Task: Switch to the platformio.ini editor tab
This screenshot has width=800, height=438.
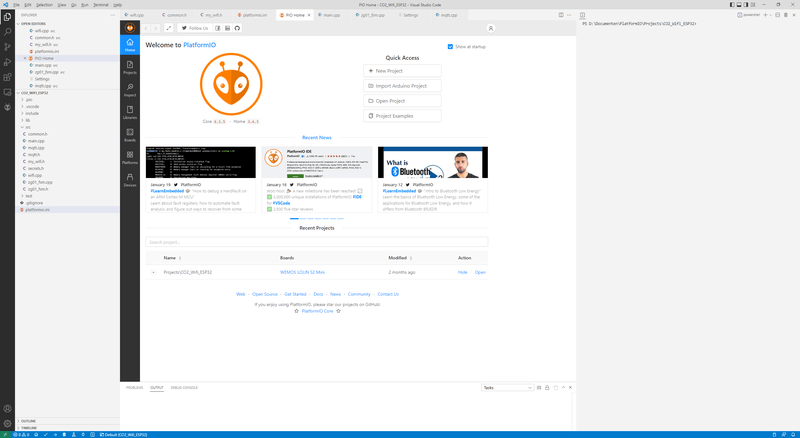Action: coord(255,15)
